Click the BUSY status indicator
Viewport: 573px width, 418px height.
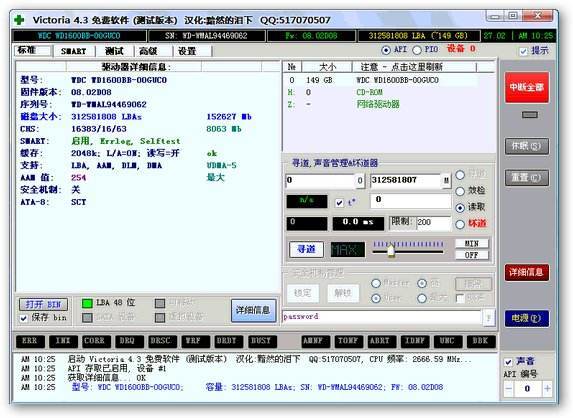tap(262, 341)
